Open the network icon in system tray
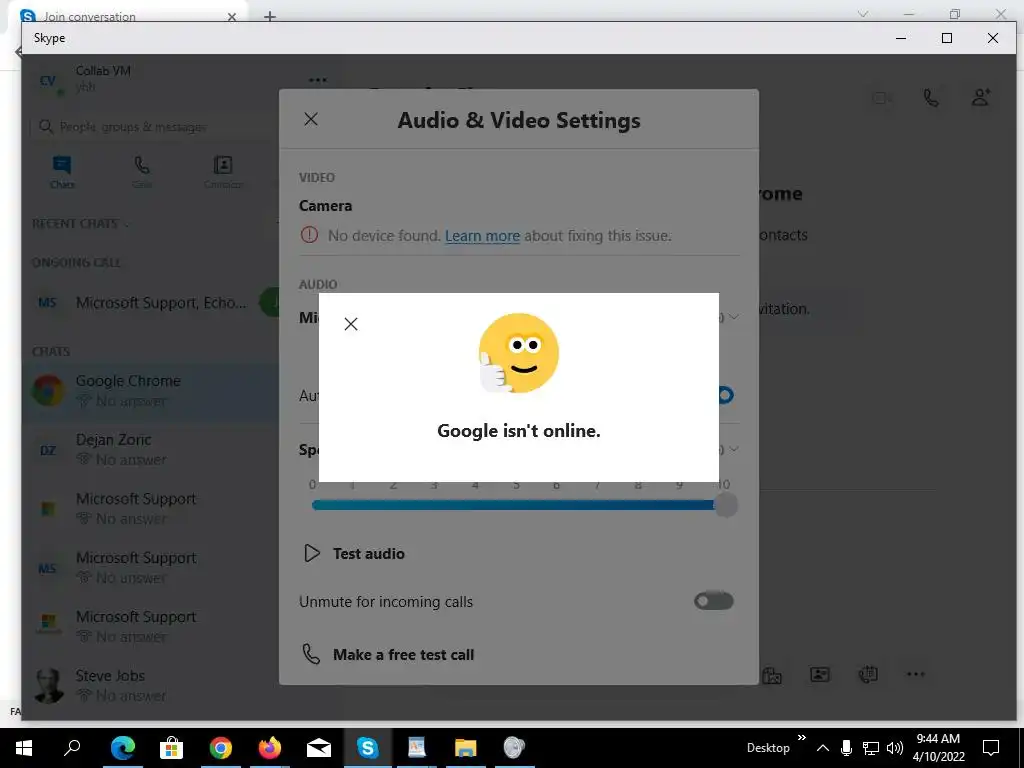 pyautogui.click(x=871, y=748)
